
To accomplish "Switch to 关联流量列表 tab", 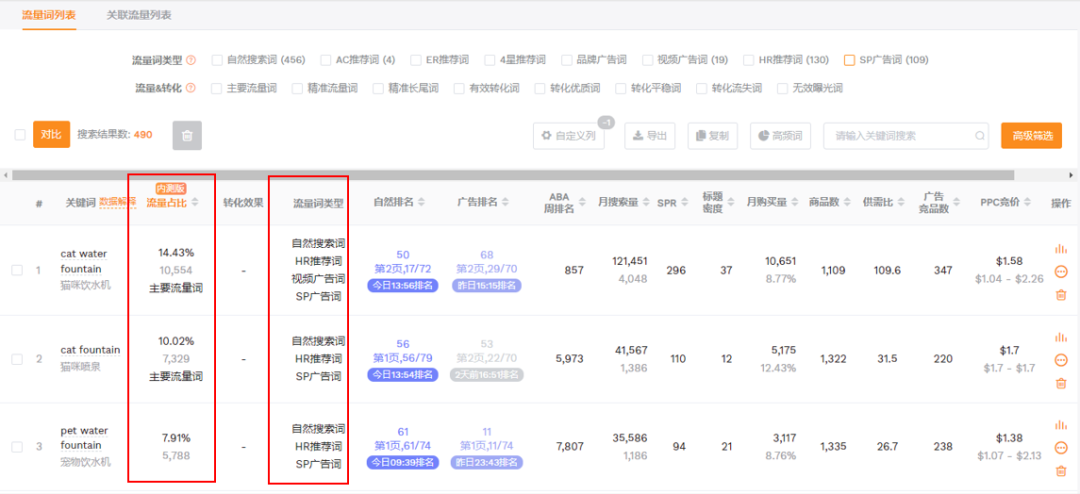I will click(139, 16).
